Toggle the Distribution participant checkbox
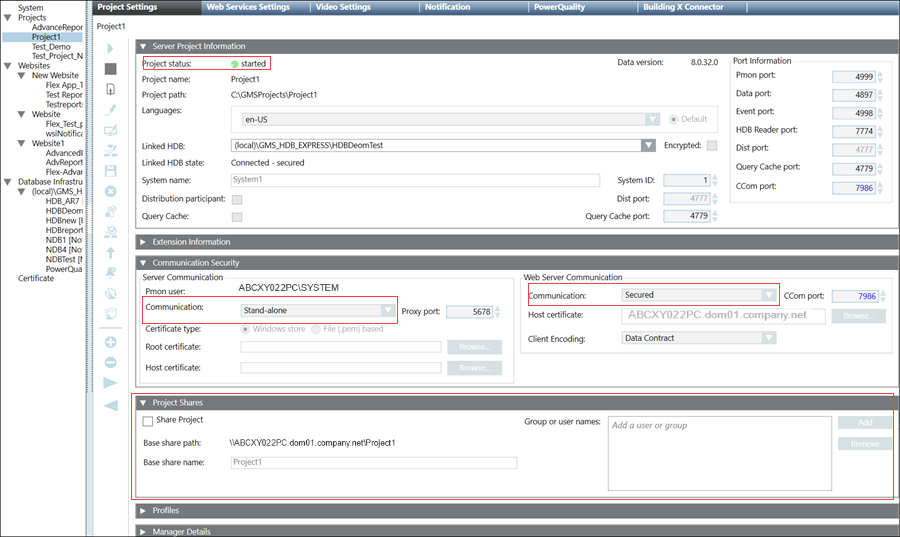This screenshot has height=537, width=900. 237,199
